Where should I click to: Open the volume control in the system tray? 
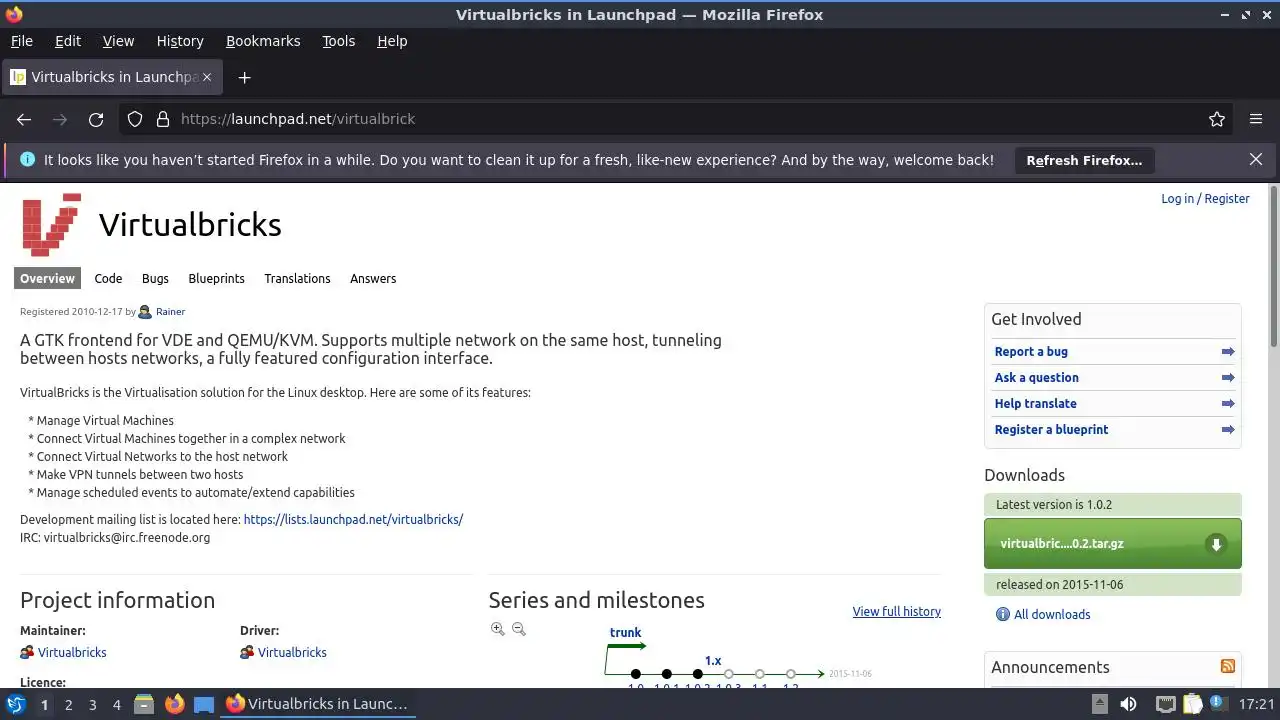1129,704
